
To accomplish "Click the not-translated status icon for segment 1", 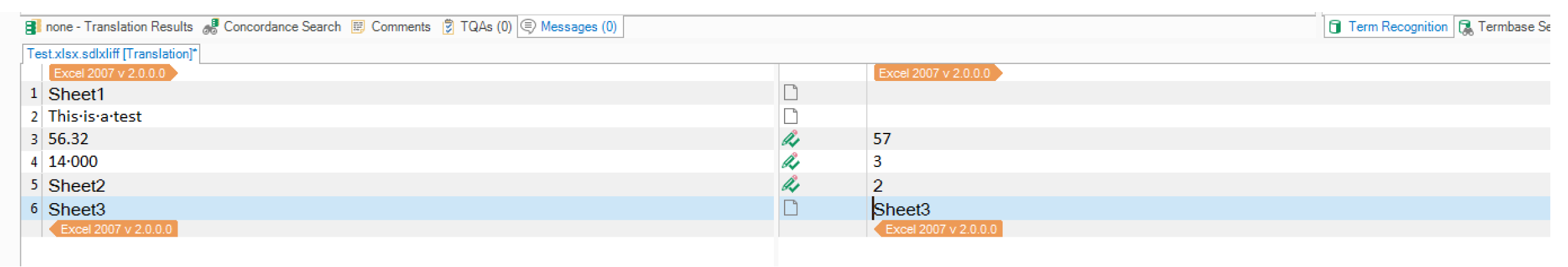I will tap(790, 93).
